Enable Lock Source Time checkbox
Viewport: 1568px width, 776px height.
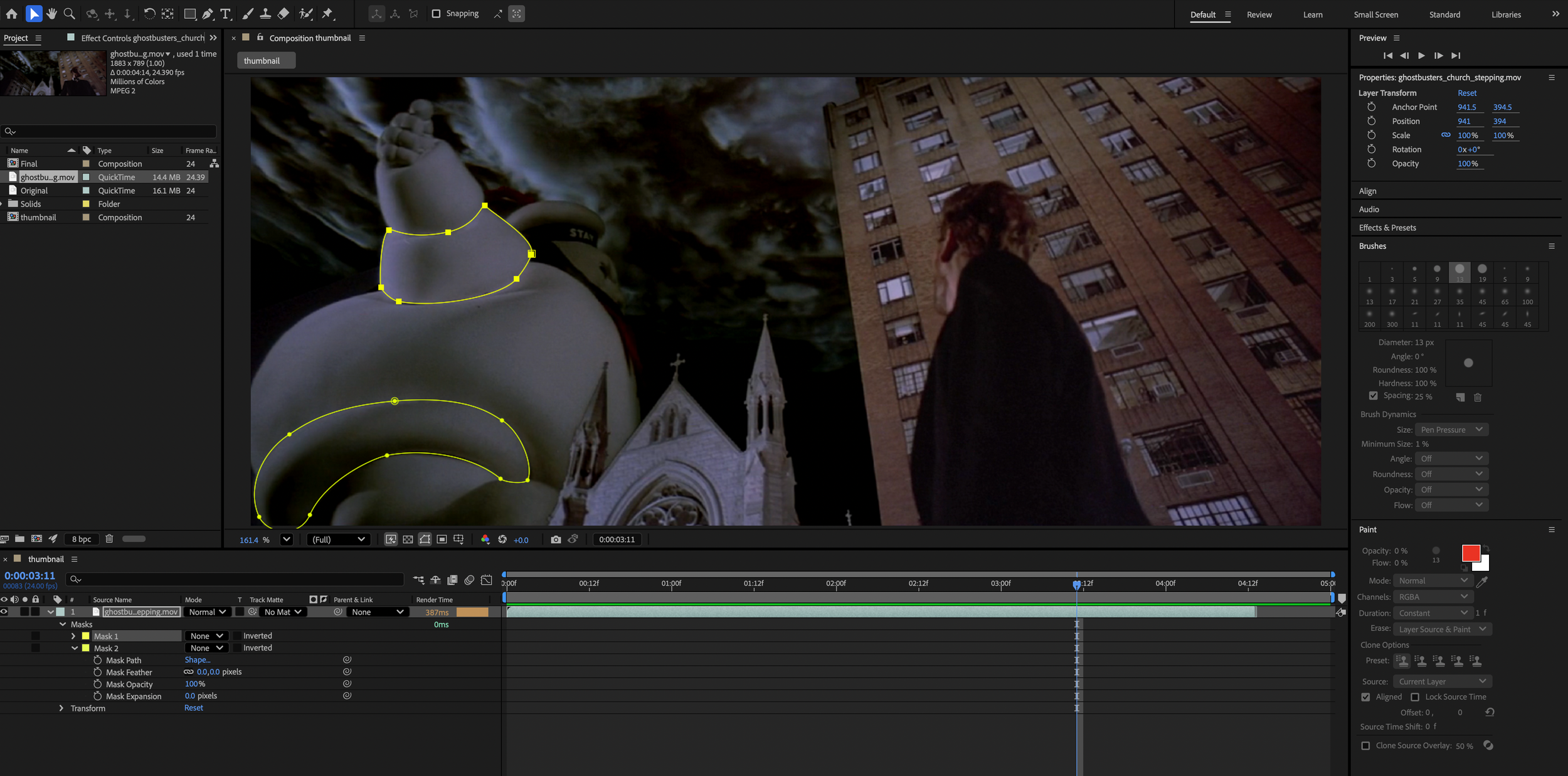click(1415, 697)
